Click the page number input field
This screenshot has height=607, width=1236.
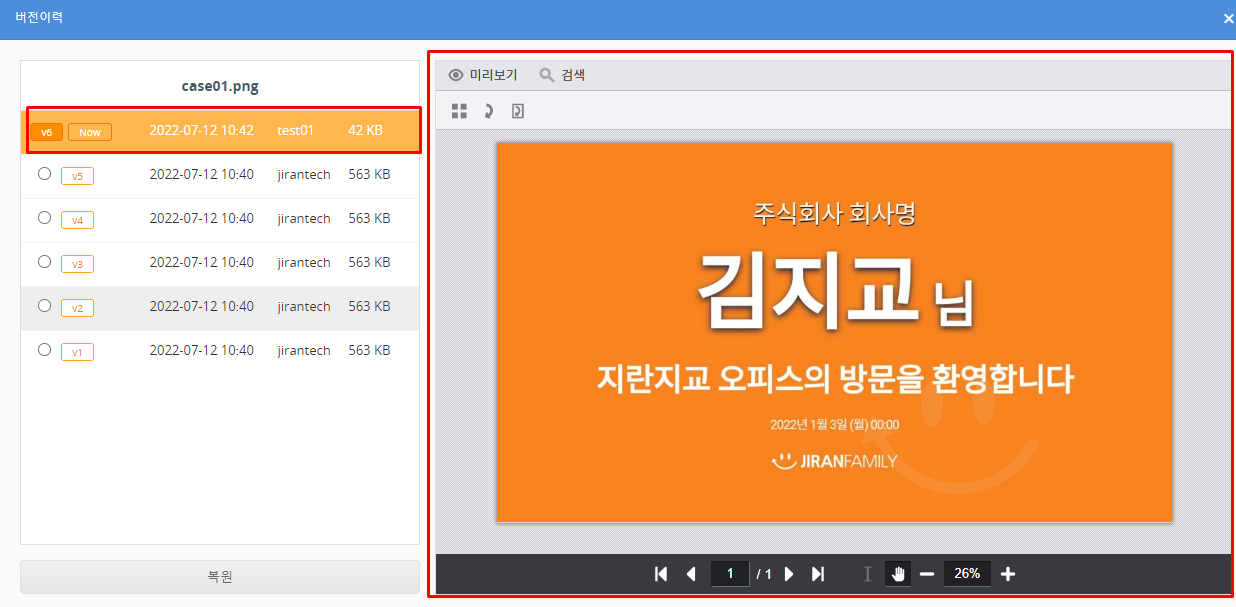point(730,574)
